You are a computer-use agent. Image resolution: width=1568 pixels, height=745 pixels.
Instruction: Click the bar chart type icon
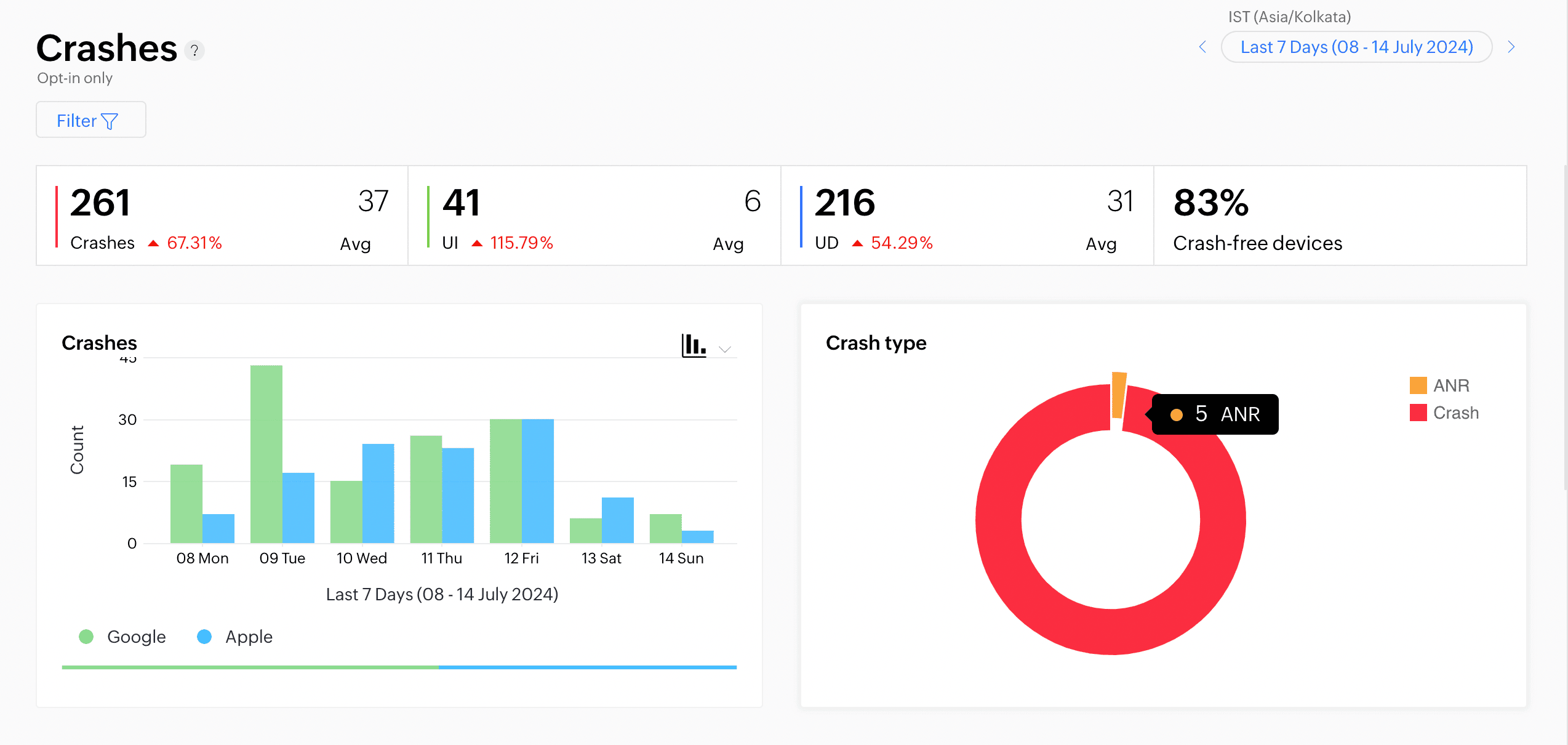click(x=693, y=345)
